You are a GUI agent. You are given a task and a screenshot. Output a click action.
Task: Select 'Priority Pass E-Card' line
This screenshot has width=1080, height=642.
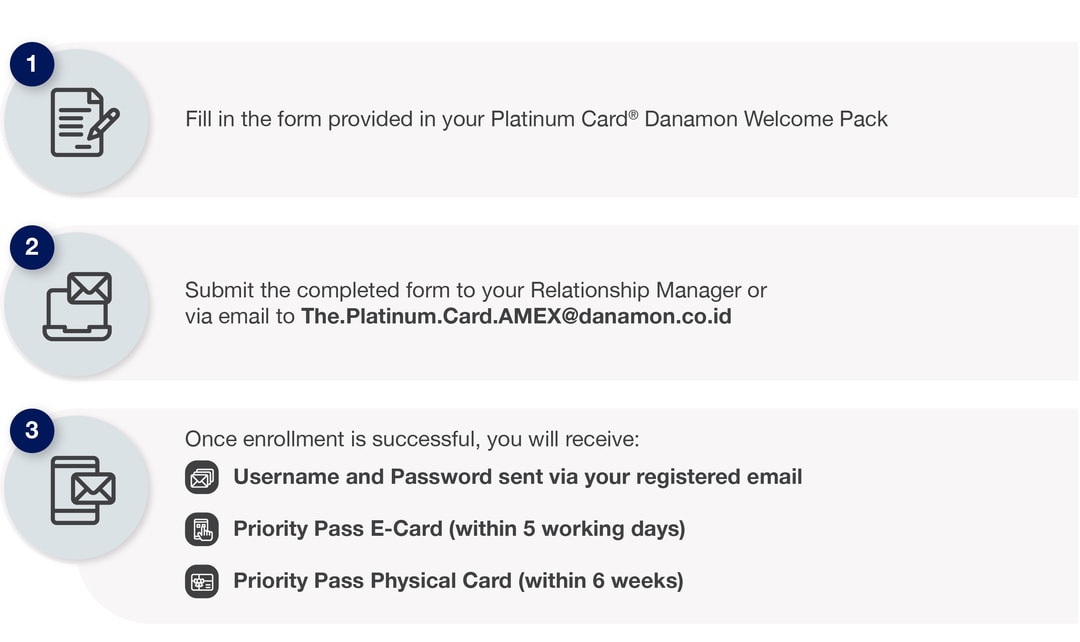click(459, 528)
